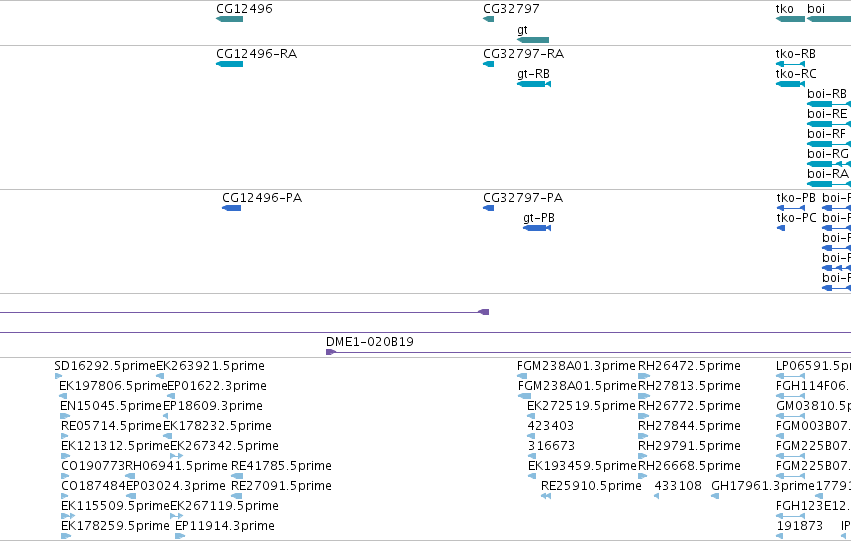Select the RE05714.5prime EST label
The height and width of the screenshot is (541, 851).
click(111, 426)
